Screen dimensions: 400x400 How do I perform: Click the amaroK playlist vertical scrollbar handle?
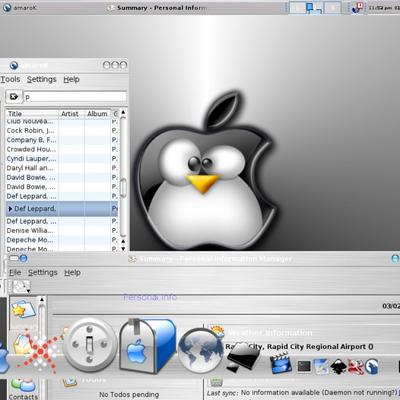(x=123, y=188)
